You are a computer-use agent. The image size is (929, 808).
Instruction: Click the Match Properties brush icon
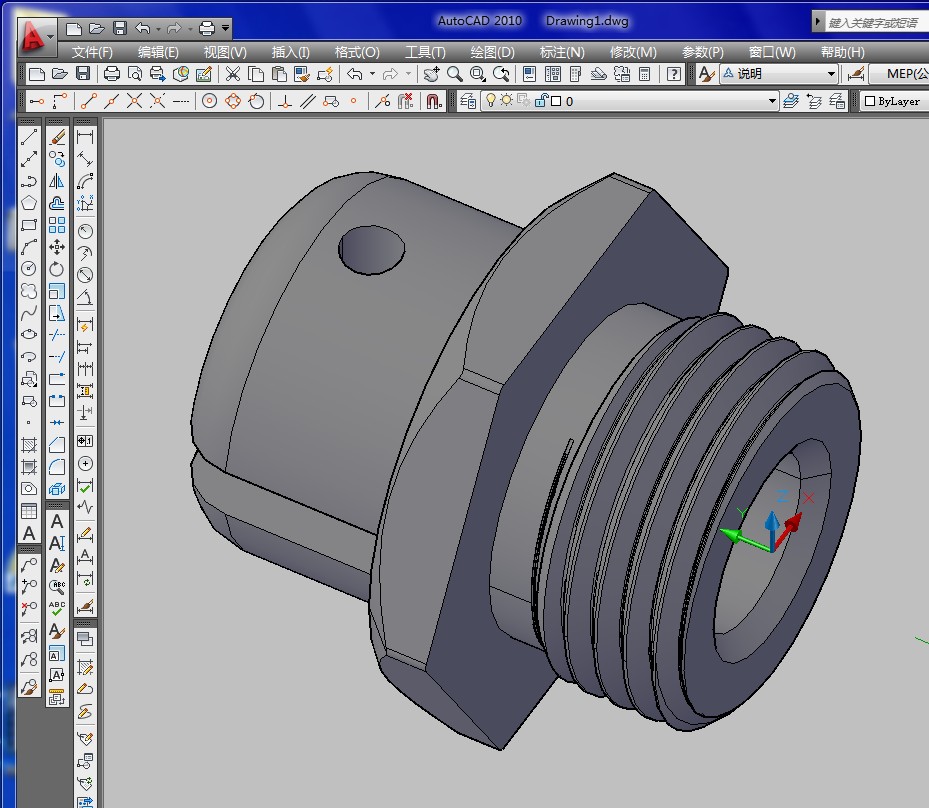tap(302, 74)
